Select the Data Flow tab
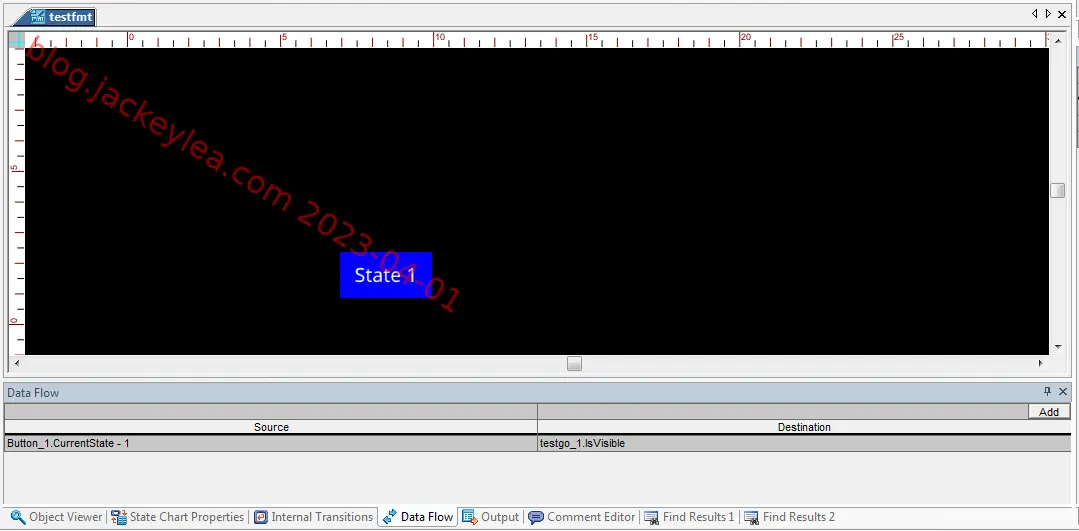 418,517
